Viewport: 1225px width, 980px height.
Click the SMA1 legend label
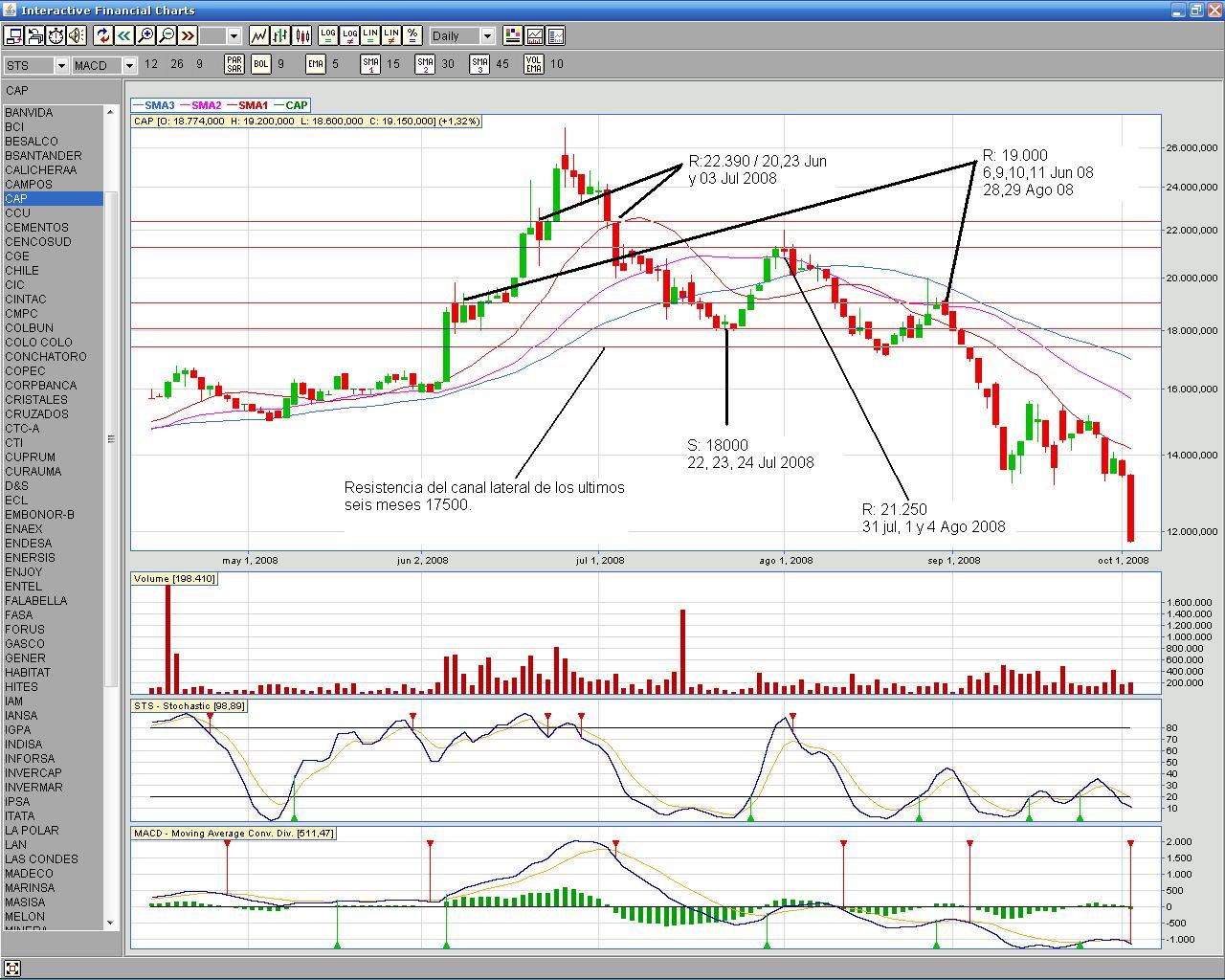pos(253,105)
